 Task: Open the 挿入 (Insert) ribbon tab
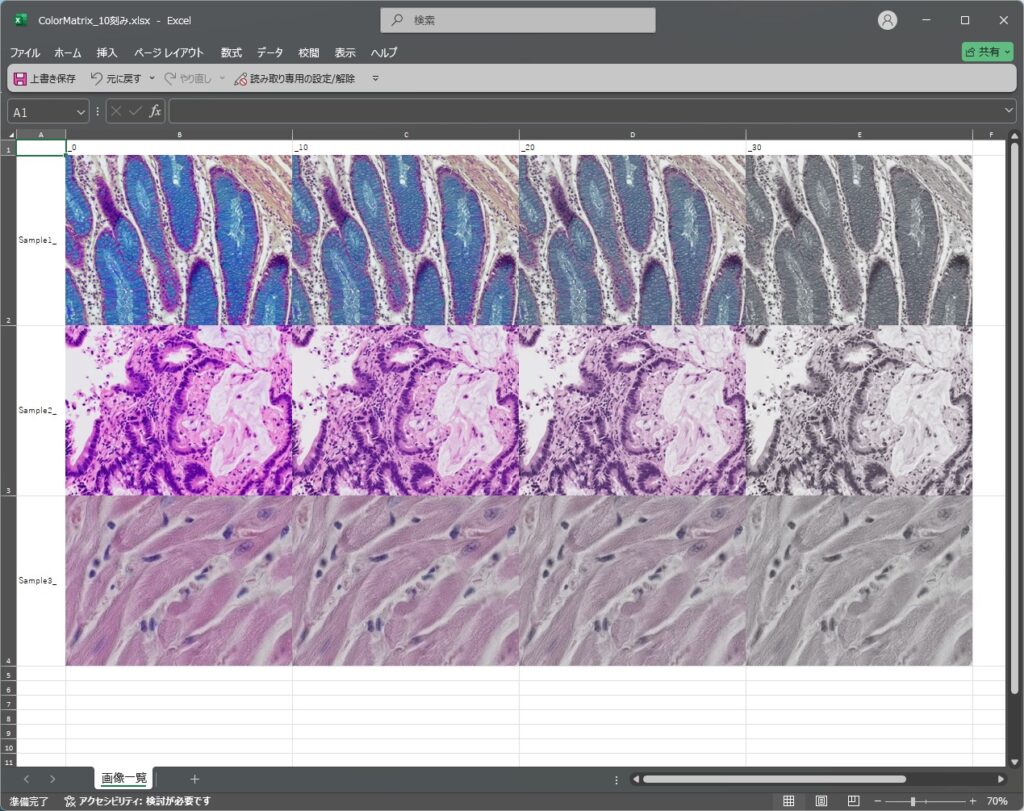(107, 53)
